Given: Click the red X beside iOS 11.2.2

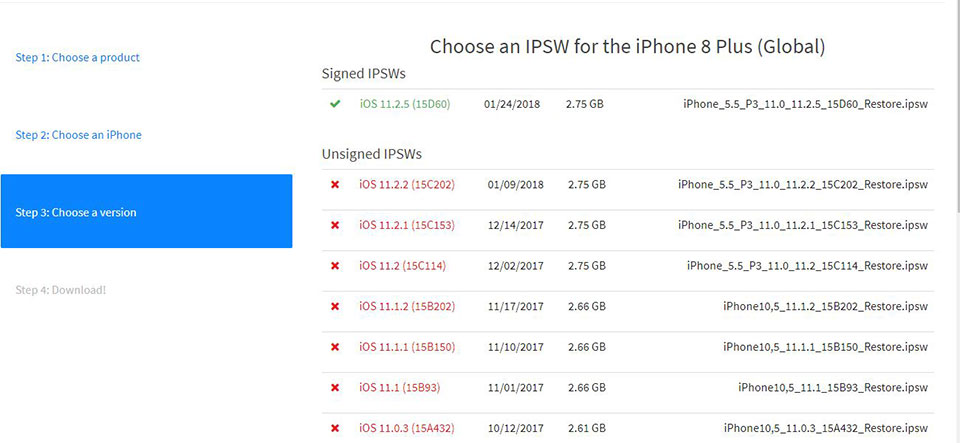Looking at the screenshot, I should click(335, 185).
